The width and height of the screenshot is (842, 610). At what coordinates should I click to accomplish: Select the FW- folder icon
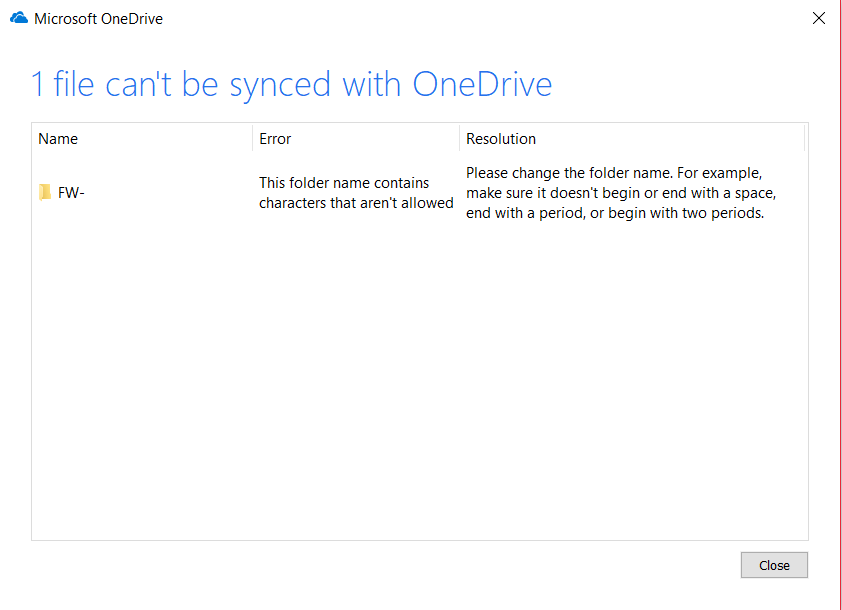coord(45,192)
